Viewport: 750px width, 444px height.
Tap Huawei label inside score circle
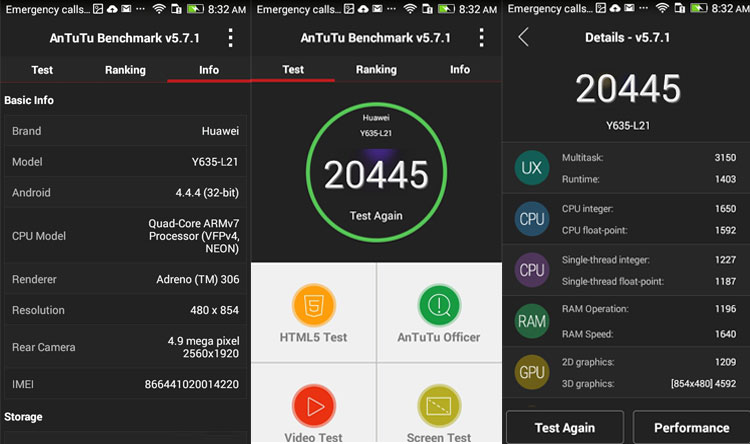coord(376,118)
